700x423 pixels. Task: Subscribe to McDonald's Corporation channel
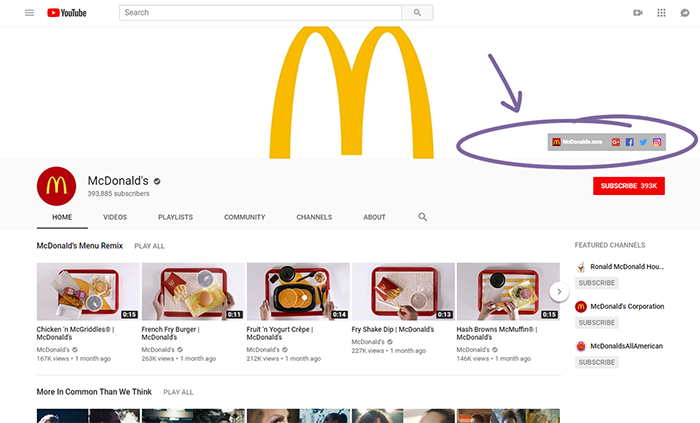point(597,323)
